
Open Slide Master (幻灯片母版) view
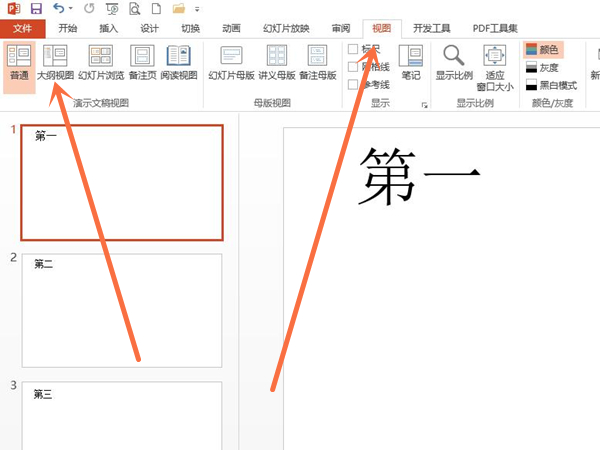point(230,64)
